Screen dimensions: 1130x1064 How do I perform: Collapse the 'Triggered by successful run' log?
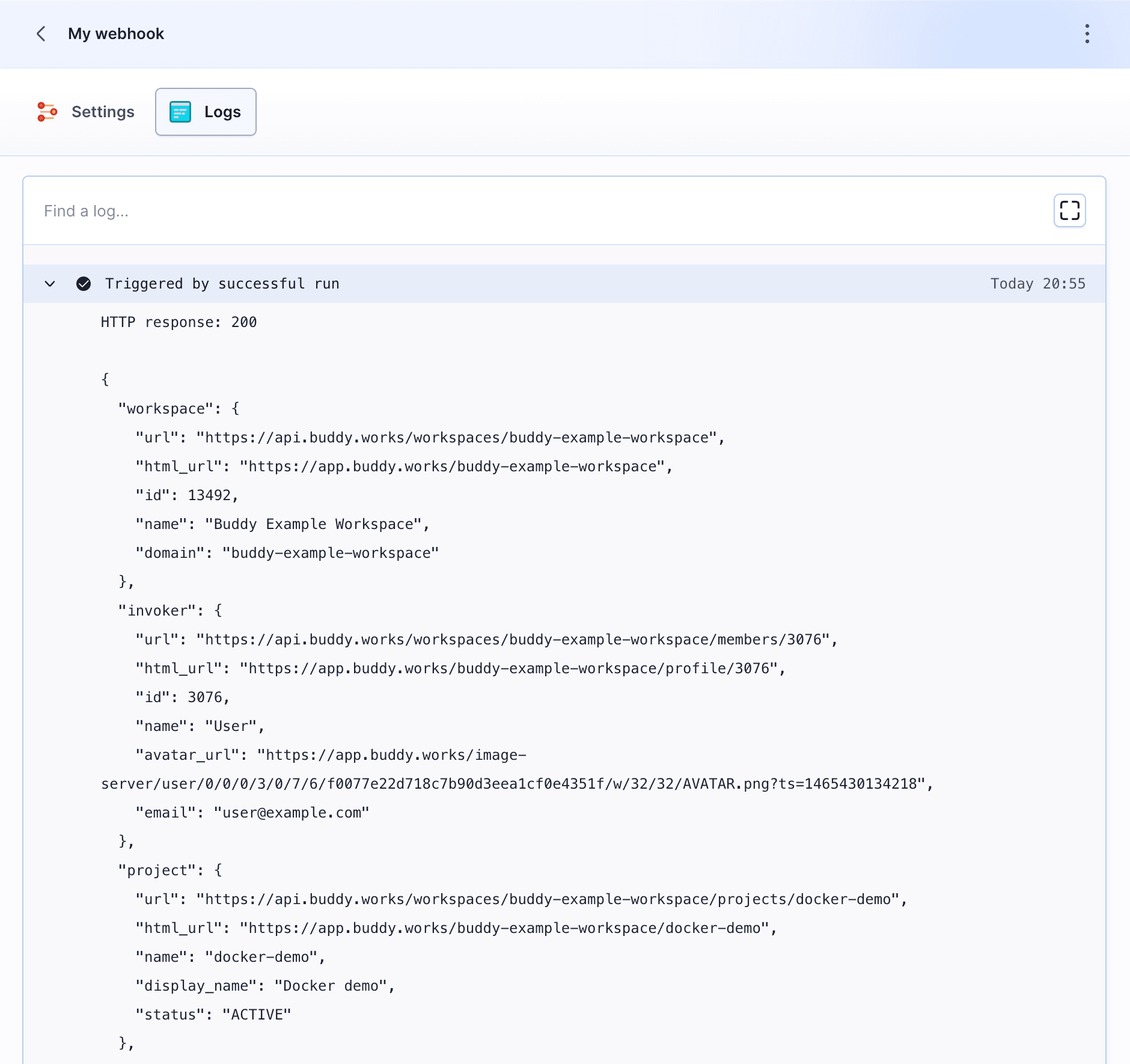[50, 284]
